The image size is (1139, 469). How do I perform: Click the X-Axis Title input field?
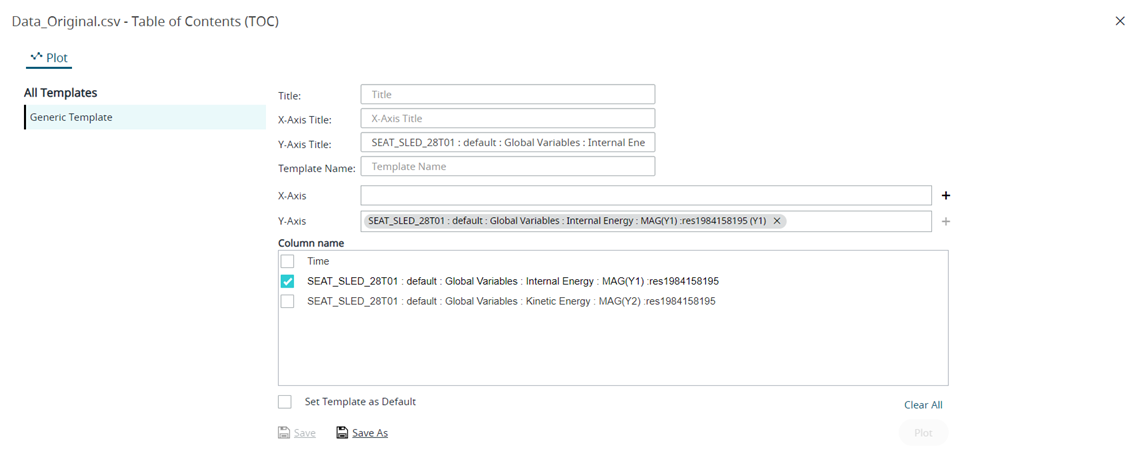coord(507,118)
